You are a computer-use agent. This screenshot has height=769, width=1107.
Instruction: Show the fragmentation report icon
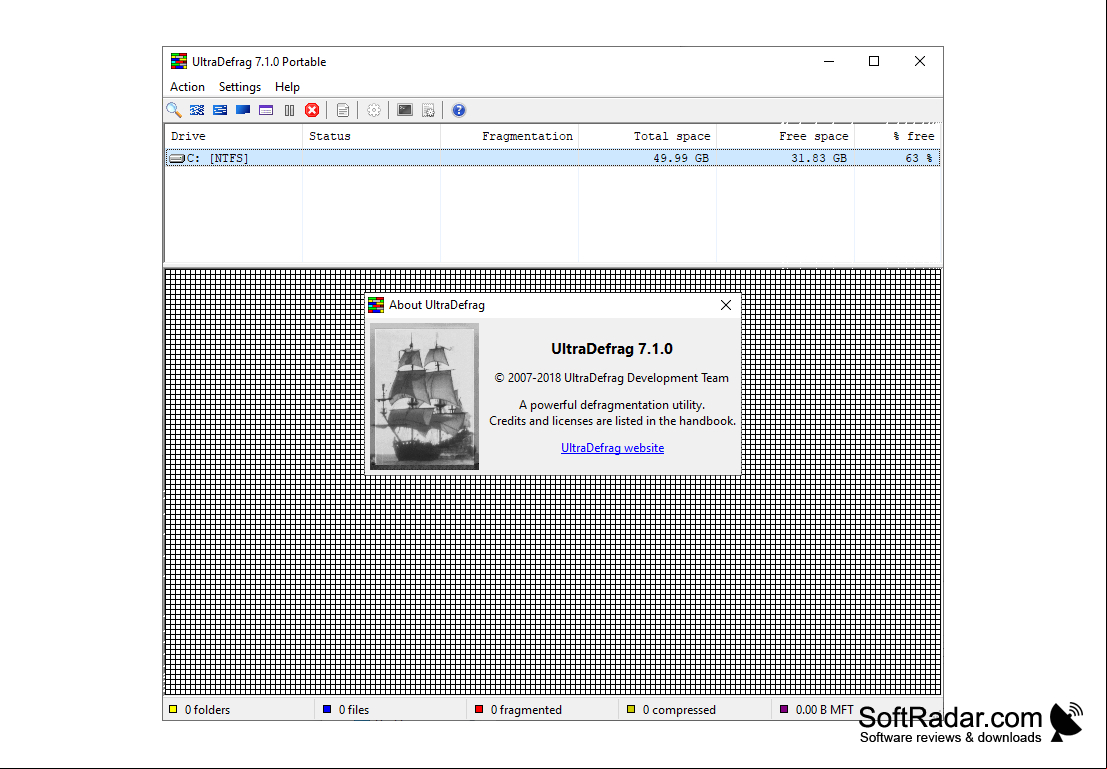point(343,110)
